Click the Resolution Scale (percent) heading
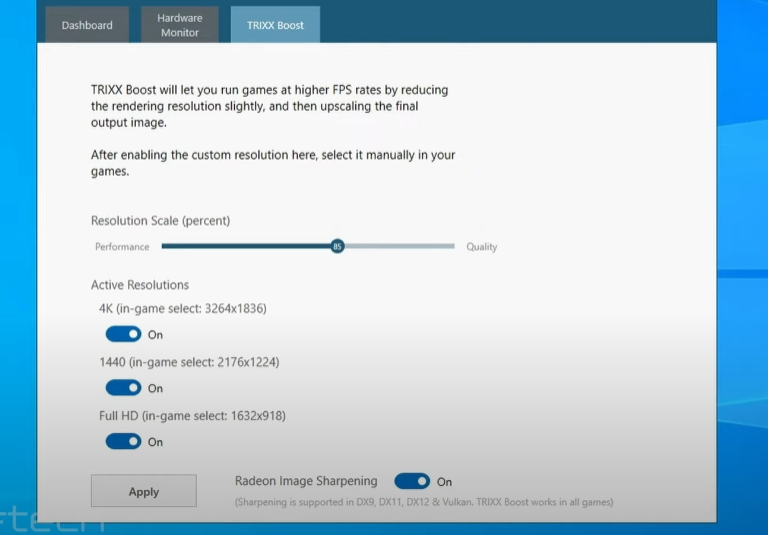 coord(161,221)
